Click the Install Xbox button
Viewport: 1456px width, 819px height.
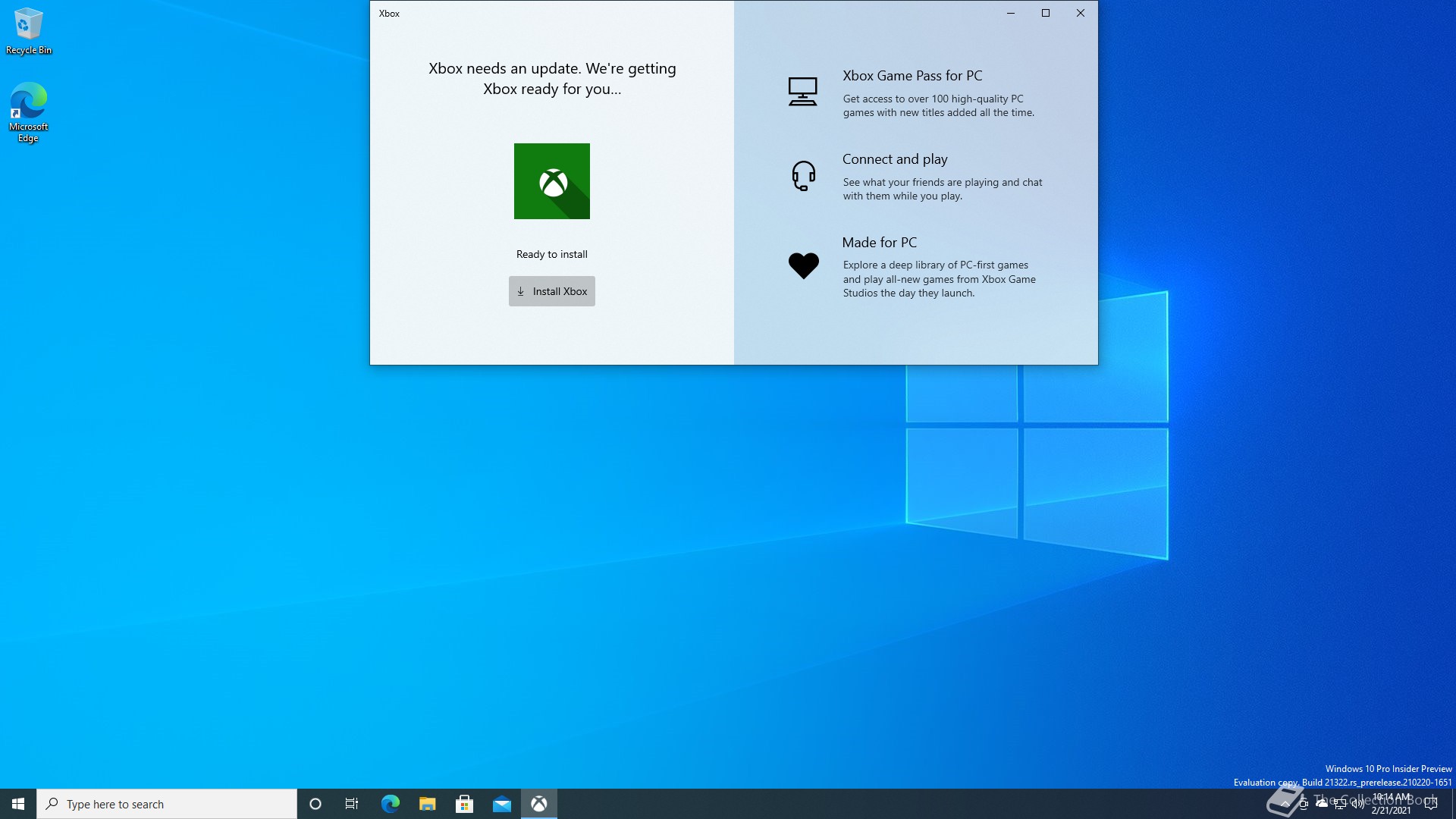(x=551, y=291)
